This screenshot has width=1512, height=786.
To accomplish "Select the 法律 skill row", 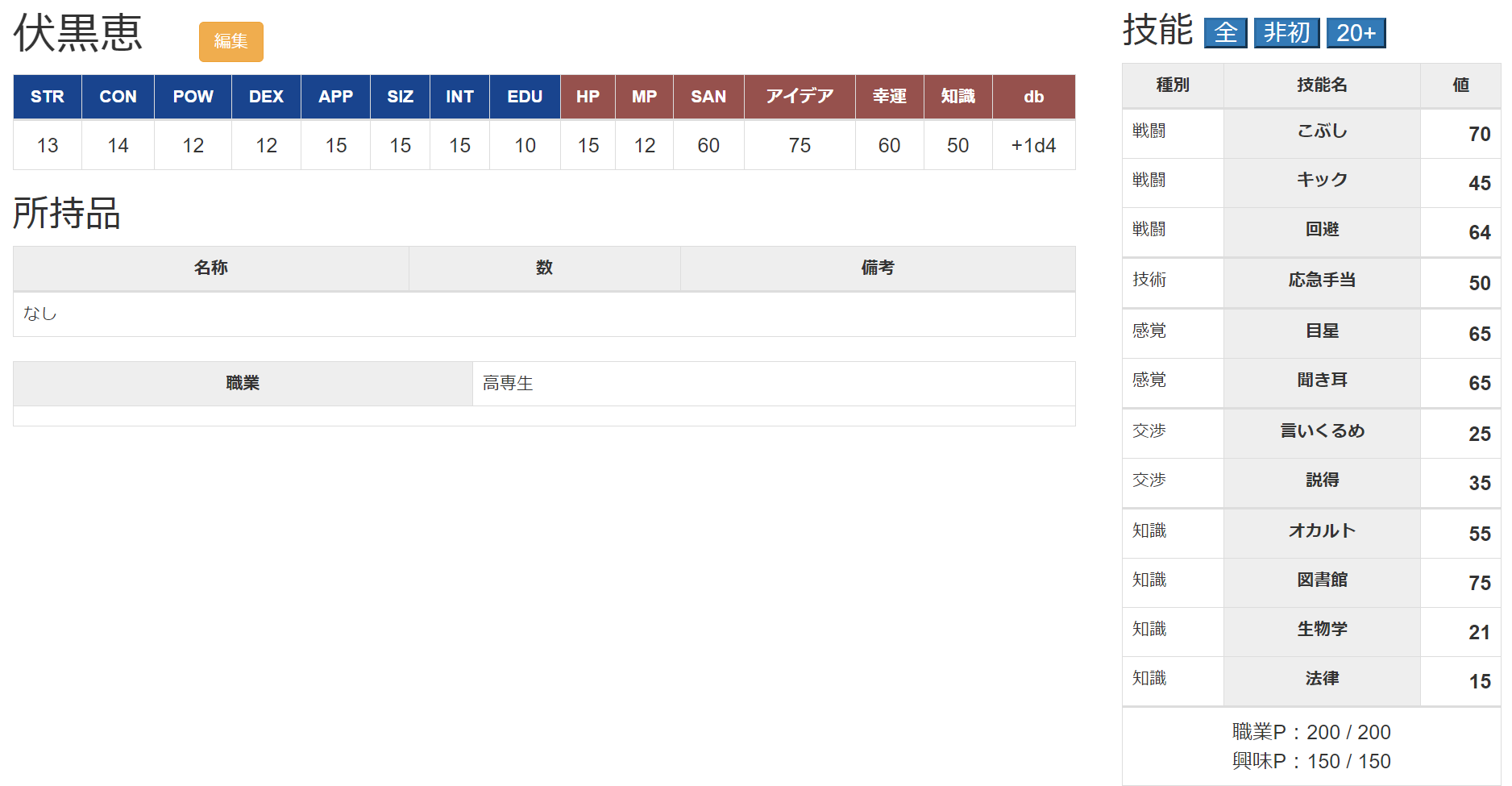I will click(1311, 681).
